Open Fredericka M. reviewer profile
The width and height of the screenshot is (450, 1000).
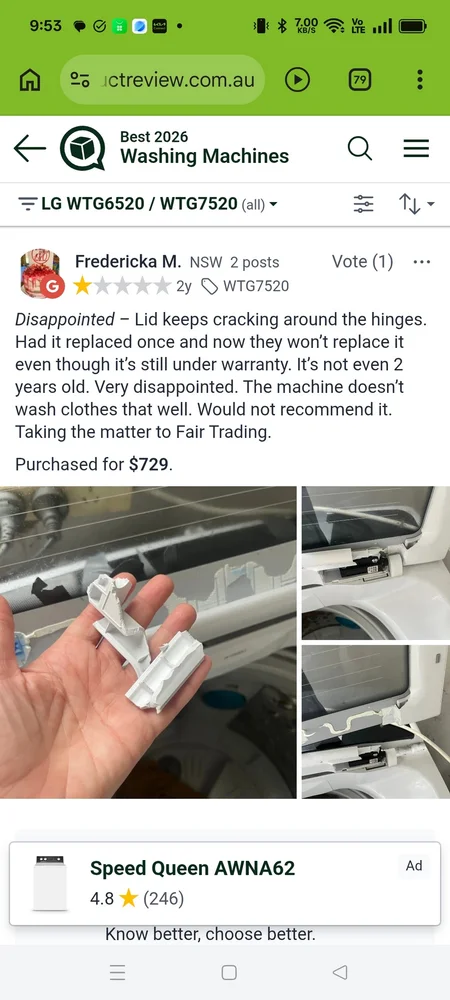(x=128, y=261)
